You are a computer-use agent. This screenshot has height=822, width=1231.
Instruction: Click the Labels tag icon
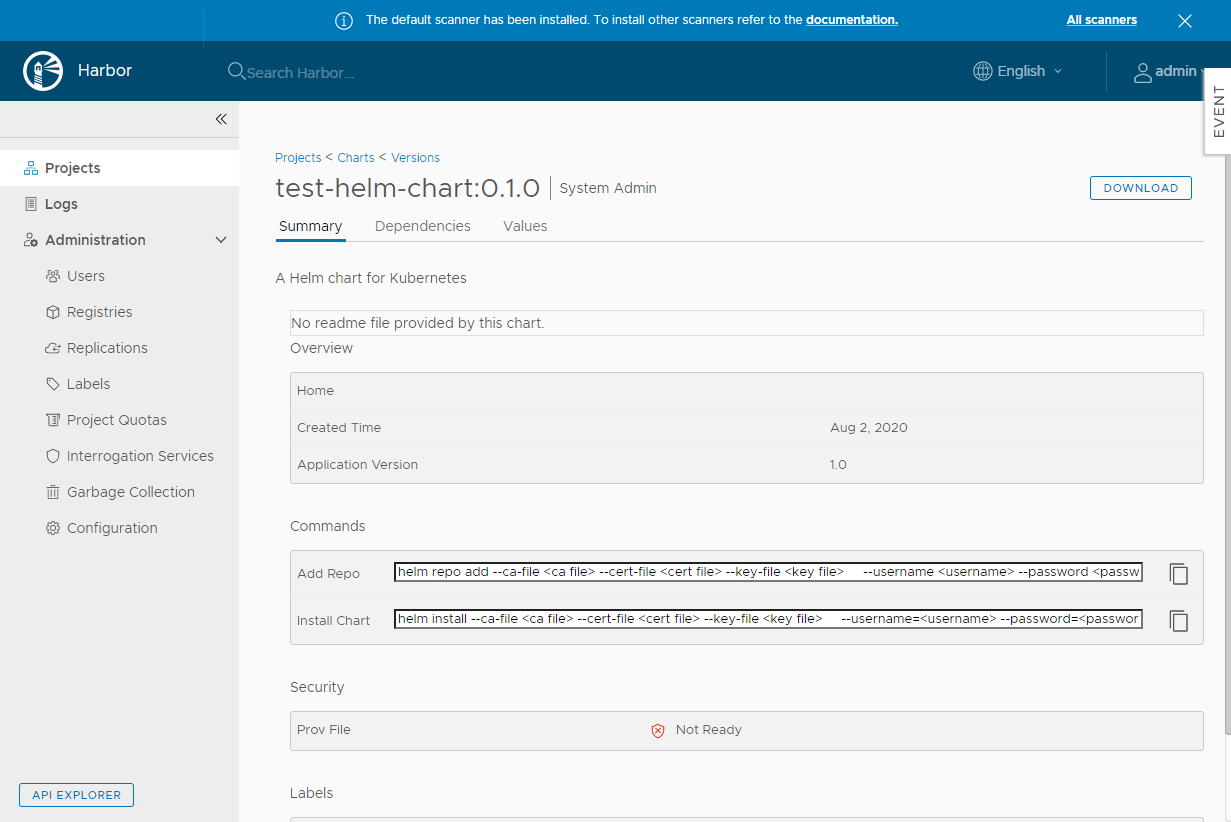click(x=53, y=384)
